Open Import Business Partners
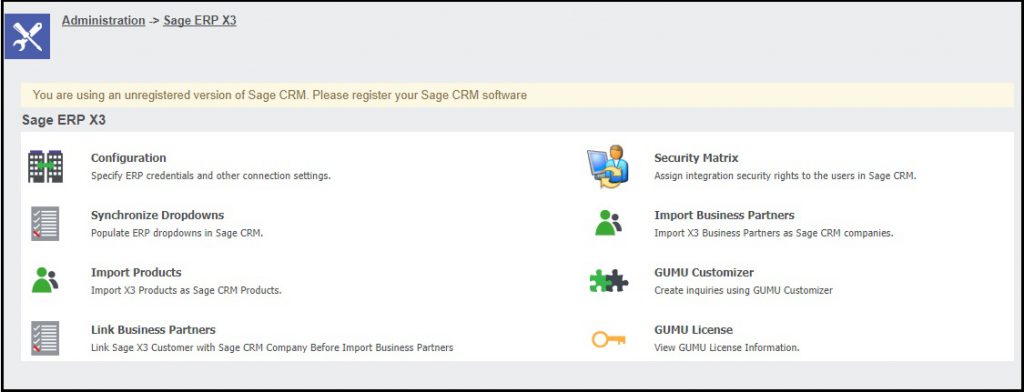Viewport: 1024px width, 392px height. tap(724, 216)
